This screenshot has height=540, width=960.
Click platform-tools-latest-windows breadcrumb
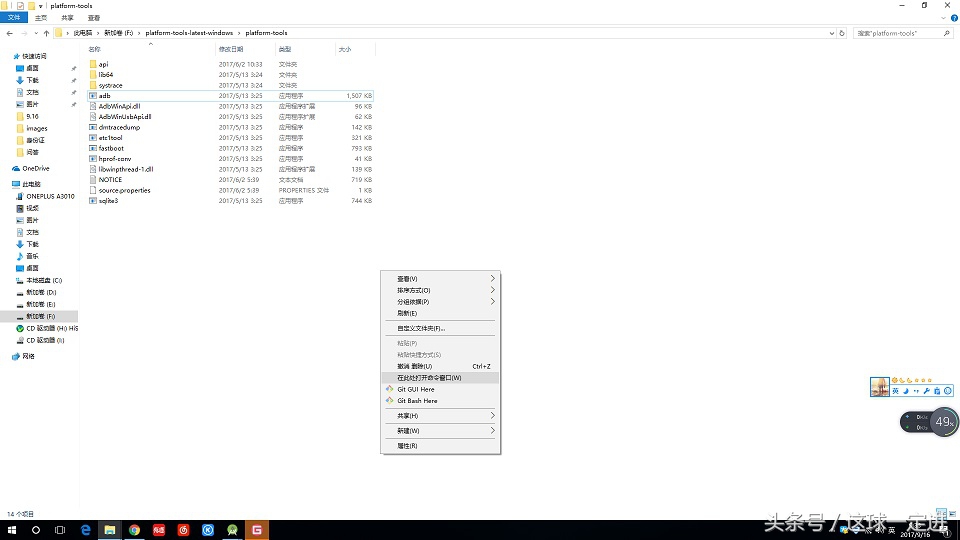[189, 33]
